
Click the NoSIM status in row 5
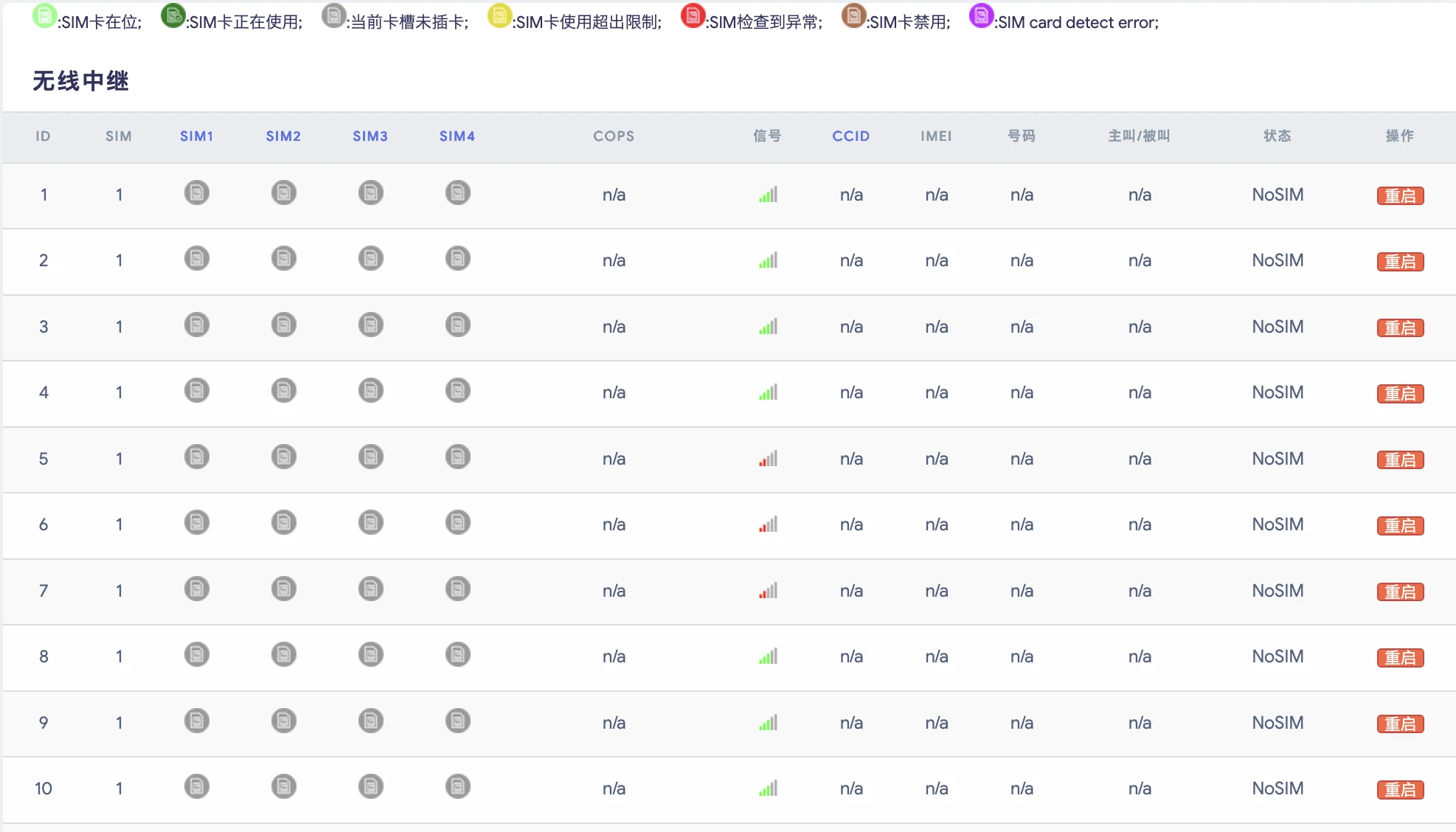click(x=1277, y=459)
